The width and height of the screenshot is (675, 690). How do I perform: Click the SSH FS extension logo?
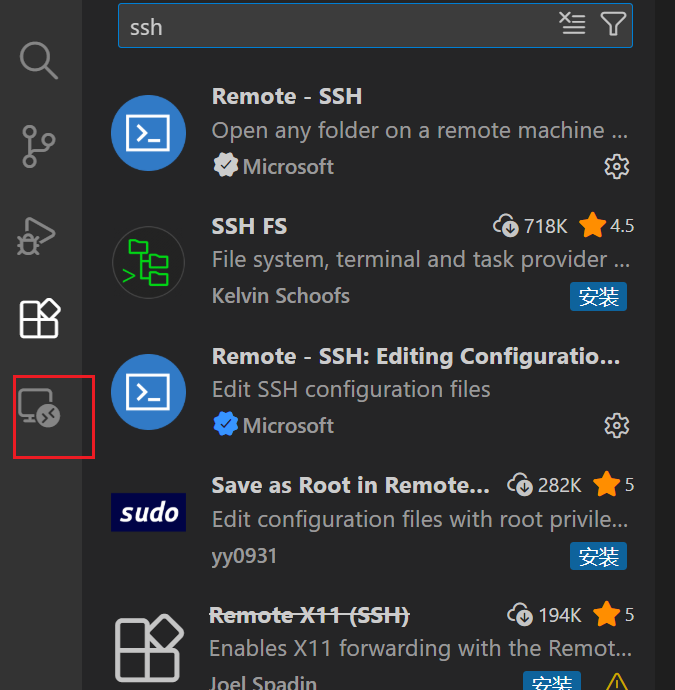point(148,263)
